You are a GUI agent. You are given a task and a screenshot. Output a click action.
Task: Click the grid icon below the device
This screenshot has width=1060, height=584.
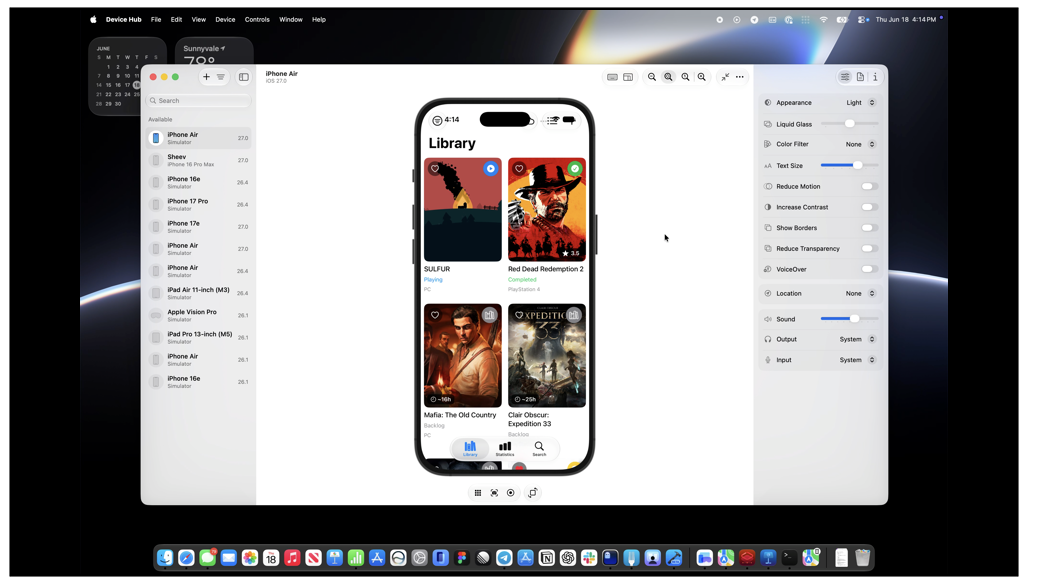pos(477,493)
